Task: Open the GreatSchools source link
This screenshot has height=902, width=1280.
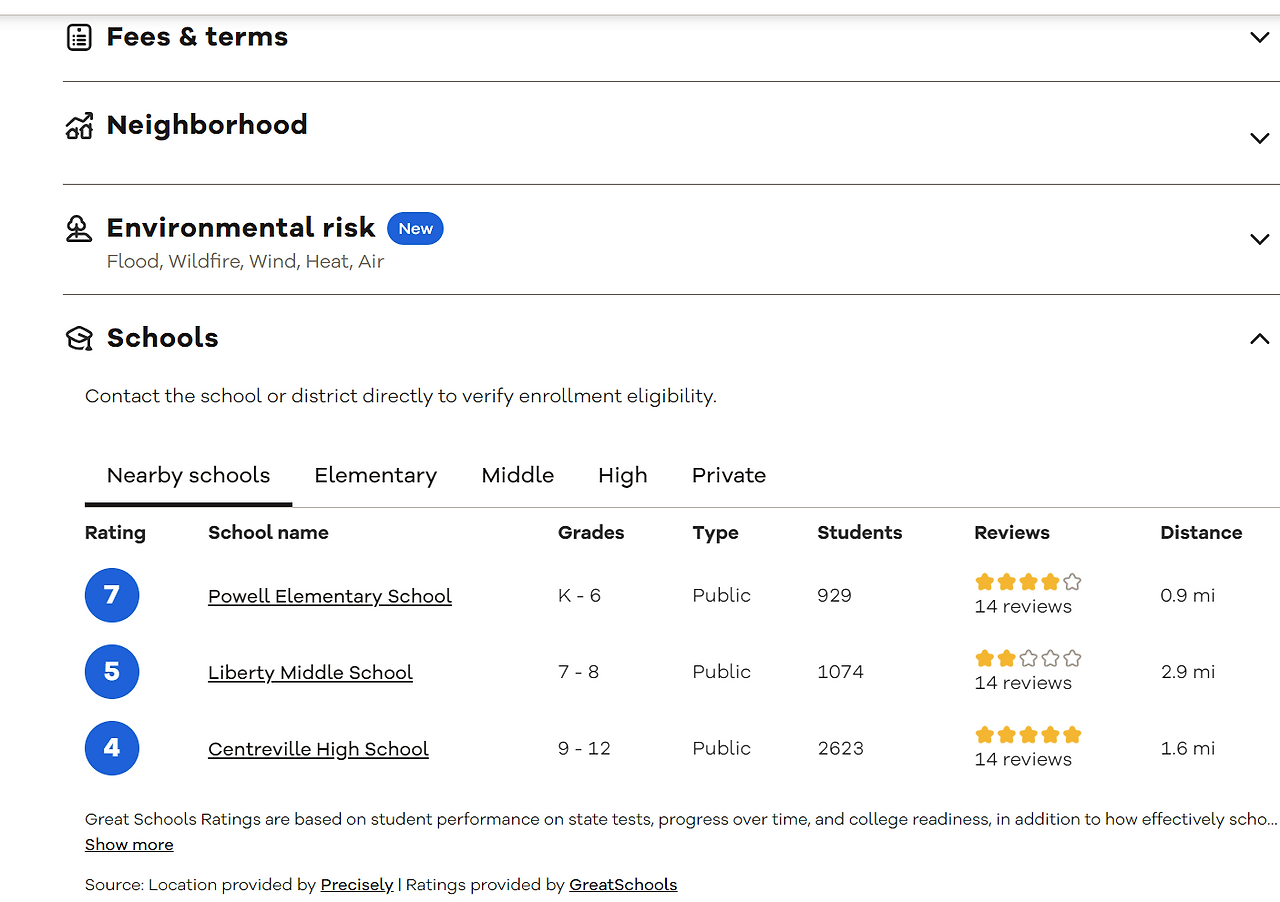Action: [x=623, y=885]
